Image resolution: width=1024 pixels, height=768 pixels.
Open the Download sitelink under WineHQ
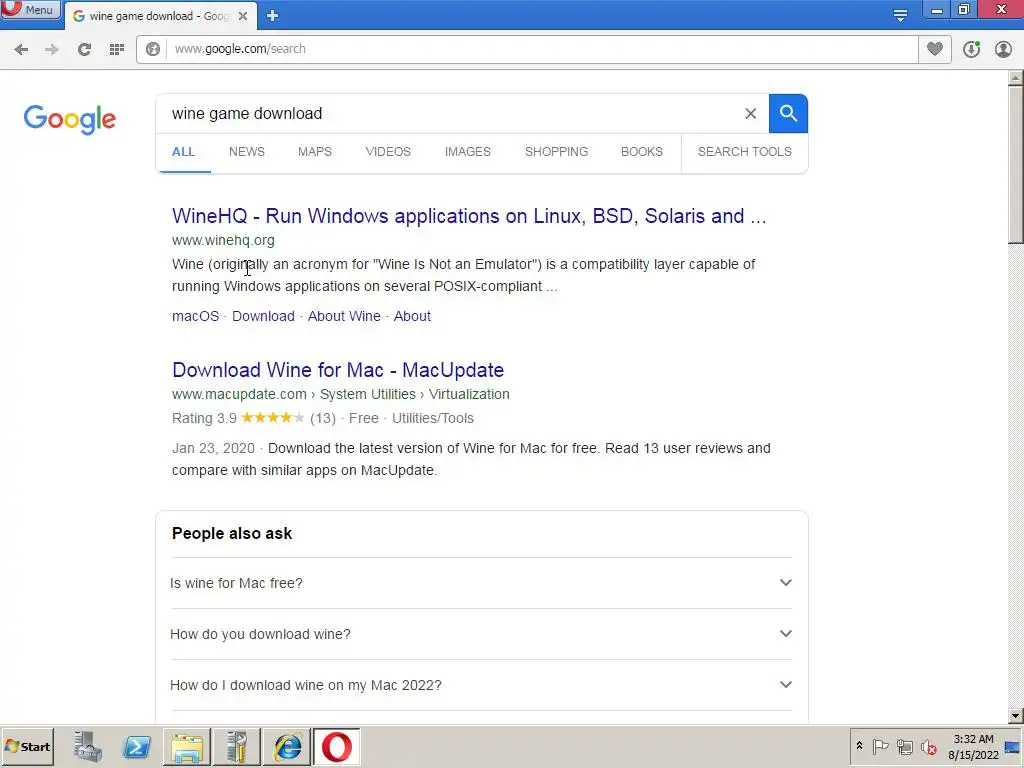pos(263,316)
